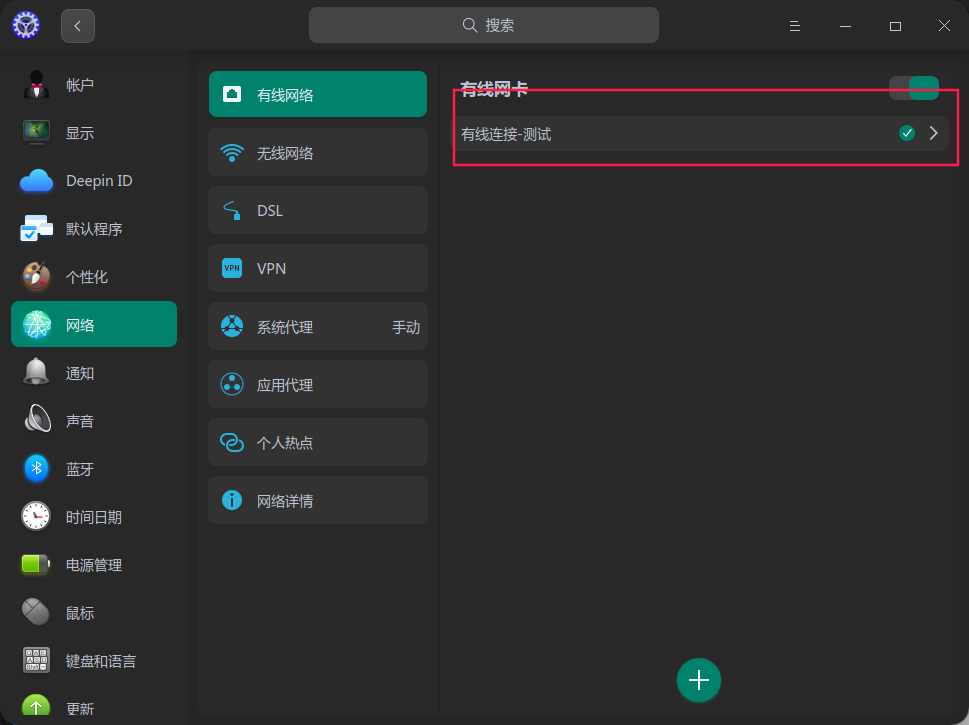Open the 个人热点 section

(x=318, y=442)
